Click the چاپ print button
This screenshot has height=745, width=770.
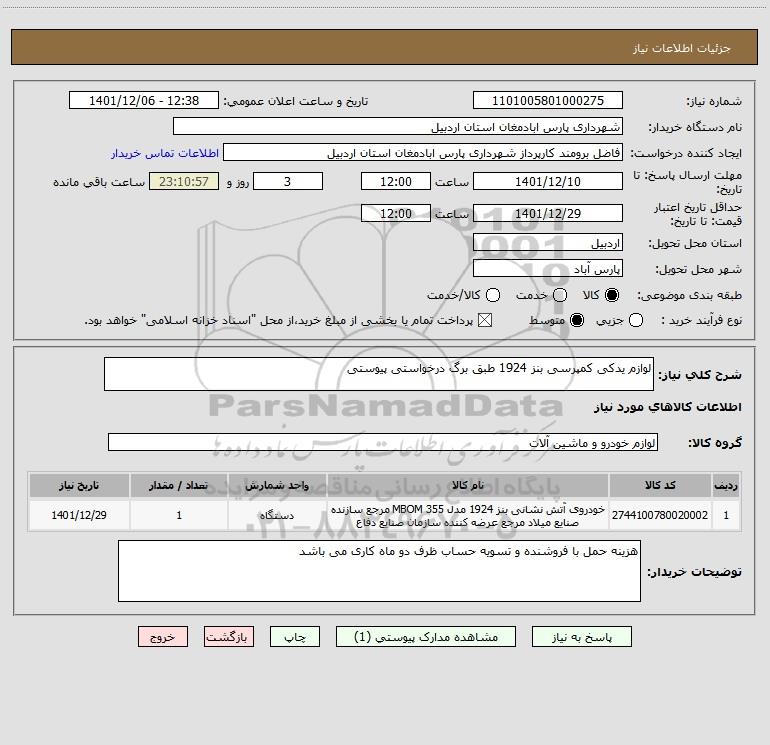[x=295, y=637]
